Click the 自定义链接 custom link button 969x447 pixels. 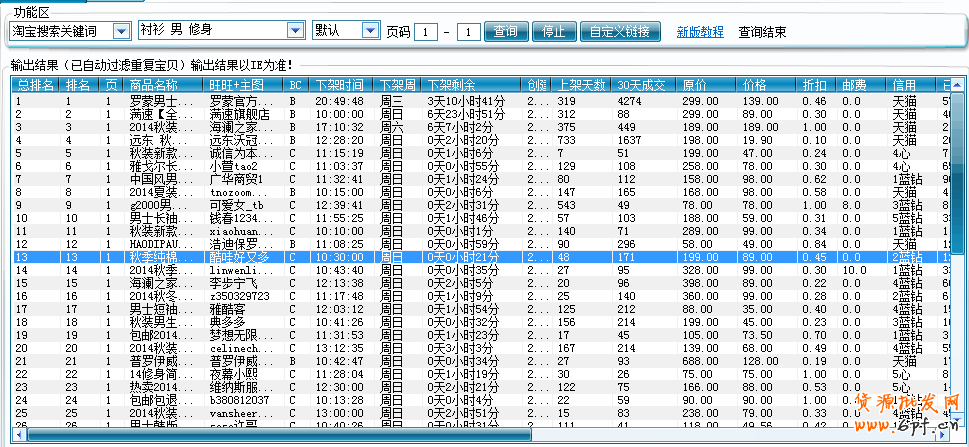620,31
